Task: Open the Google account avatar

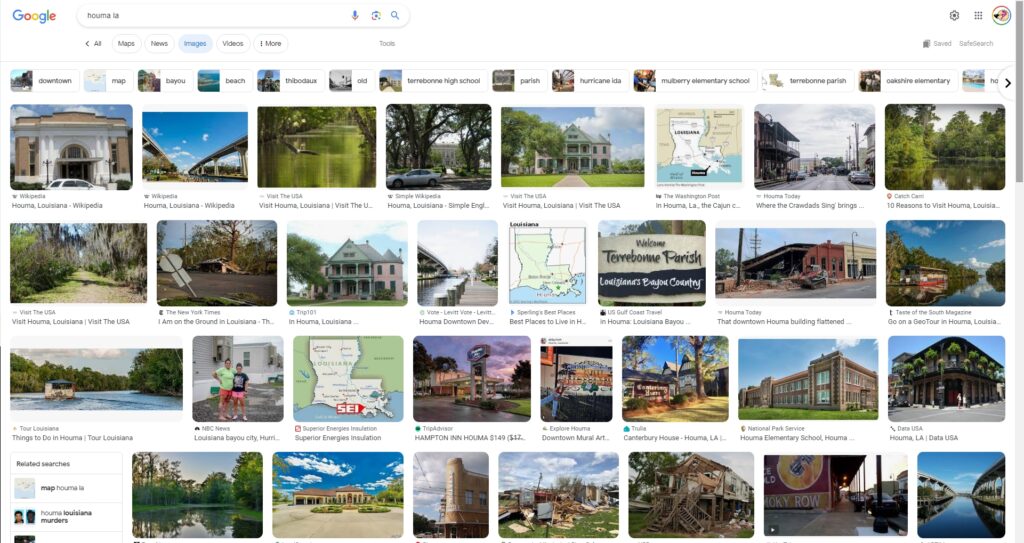Action: [x=1001, y=15]
